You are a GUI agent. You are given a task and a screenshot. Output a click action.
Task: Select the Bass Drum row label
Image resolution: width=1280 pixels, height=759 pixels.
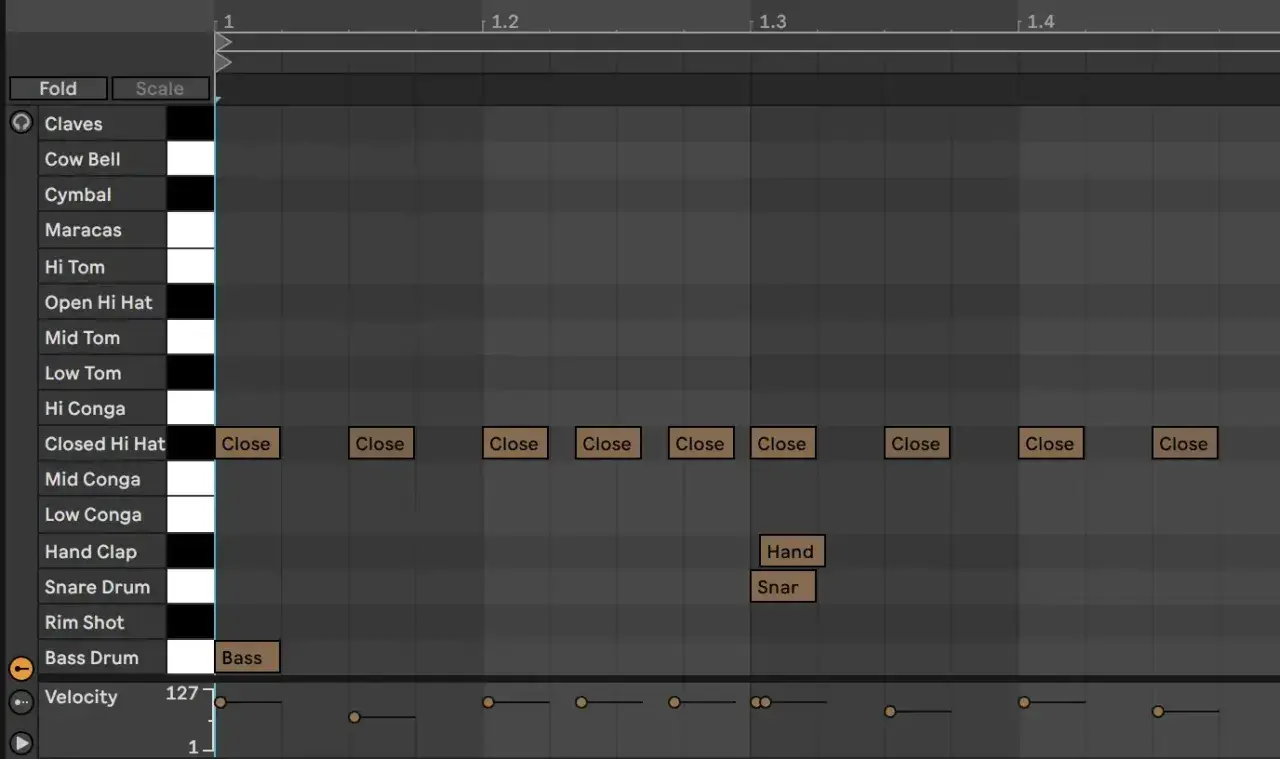click(x=102, y=658)
